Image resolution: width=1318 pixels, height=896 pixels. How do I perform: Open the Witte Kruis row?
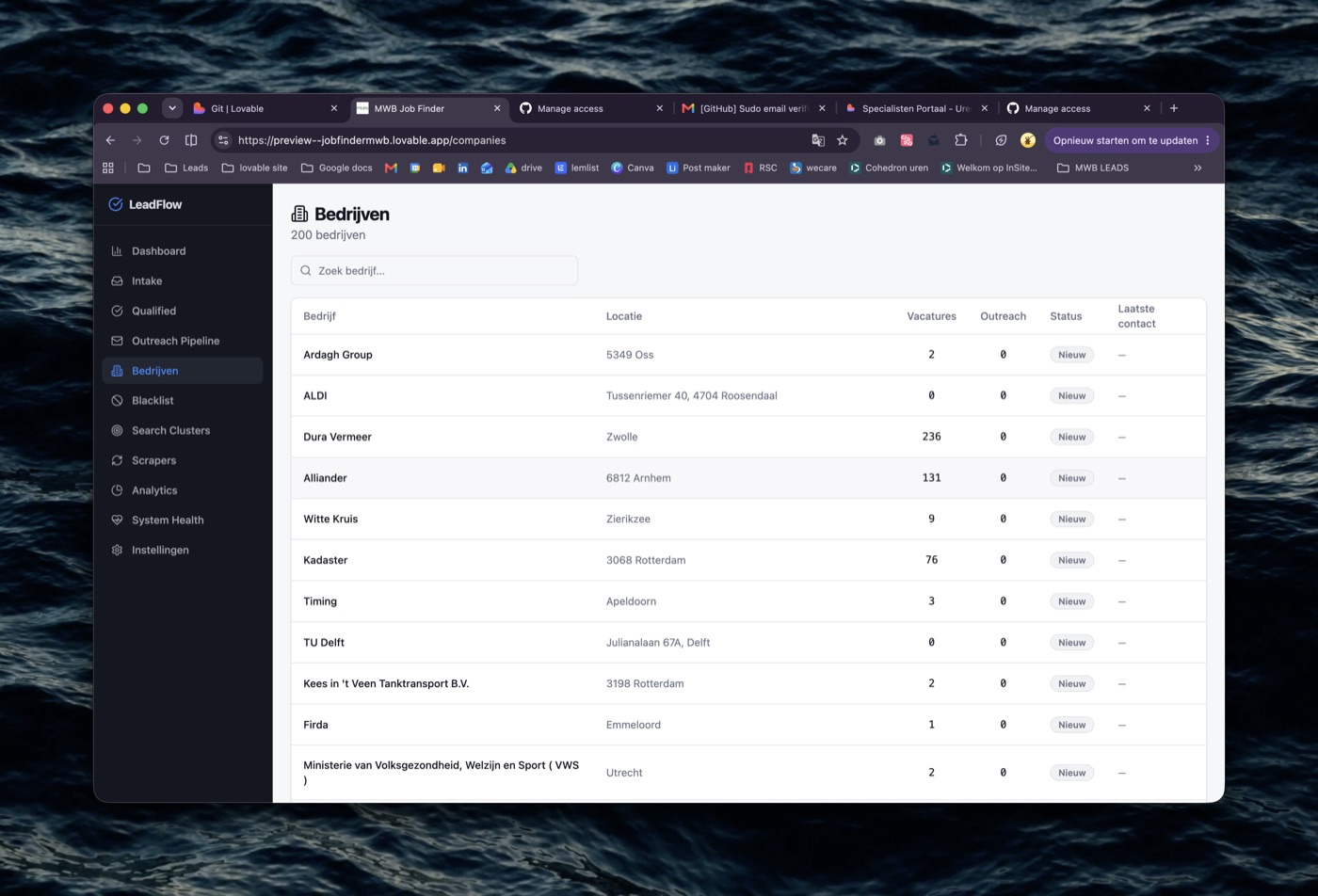748,519
